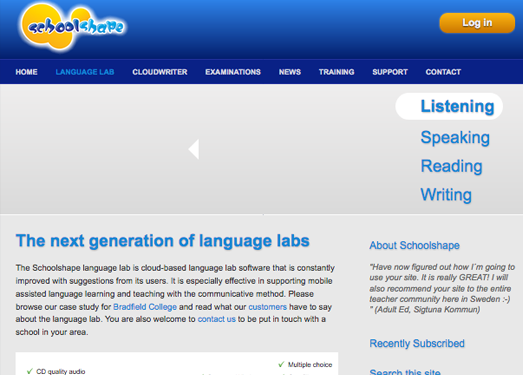Open the HOME menu item
The width and height of the screenshot is (523, 375).
[26, 72]
